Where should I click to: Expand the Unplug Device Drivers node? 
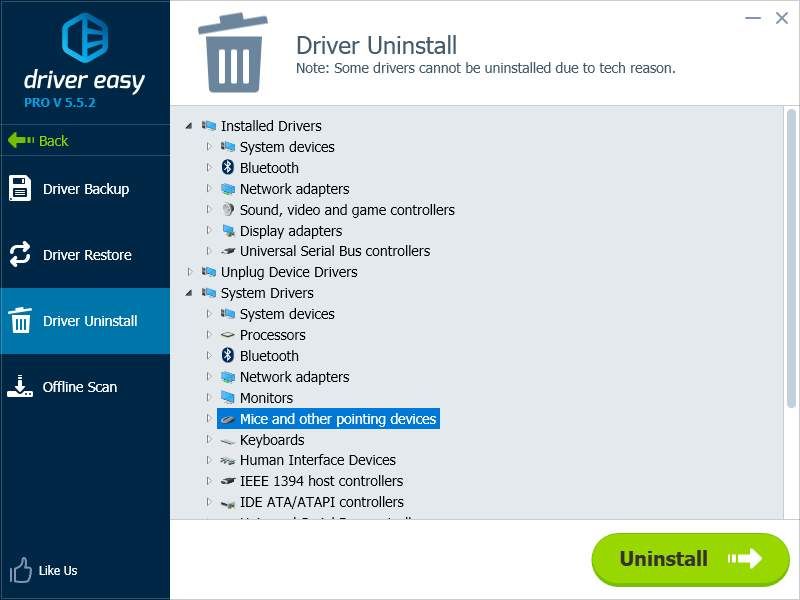tap(189, 272)
